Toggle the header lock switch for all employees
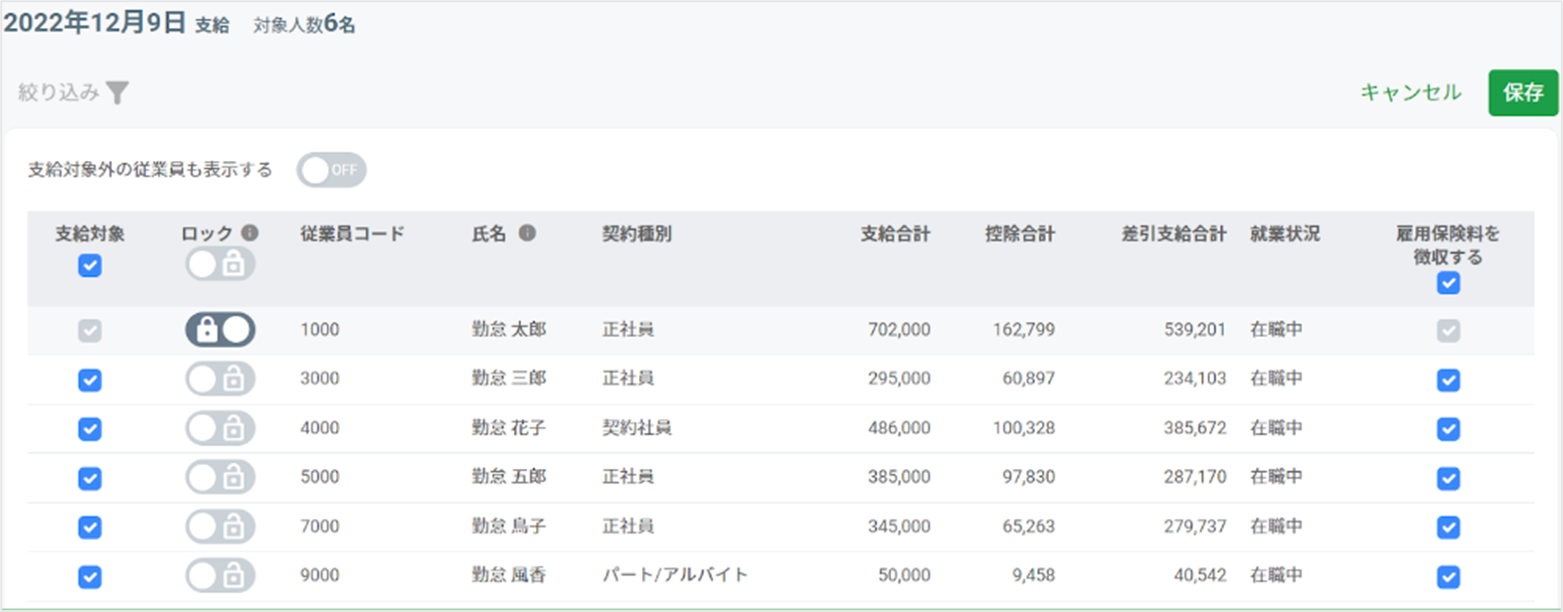This screenshot has width=1563, height=612. [220, 264]
